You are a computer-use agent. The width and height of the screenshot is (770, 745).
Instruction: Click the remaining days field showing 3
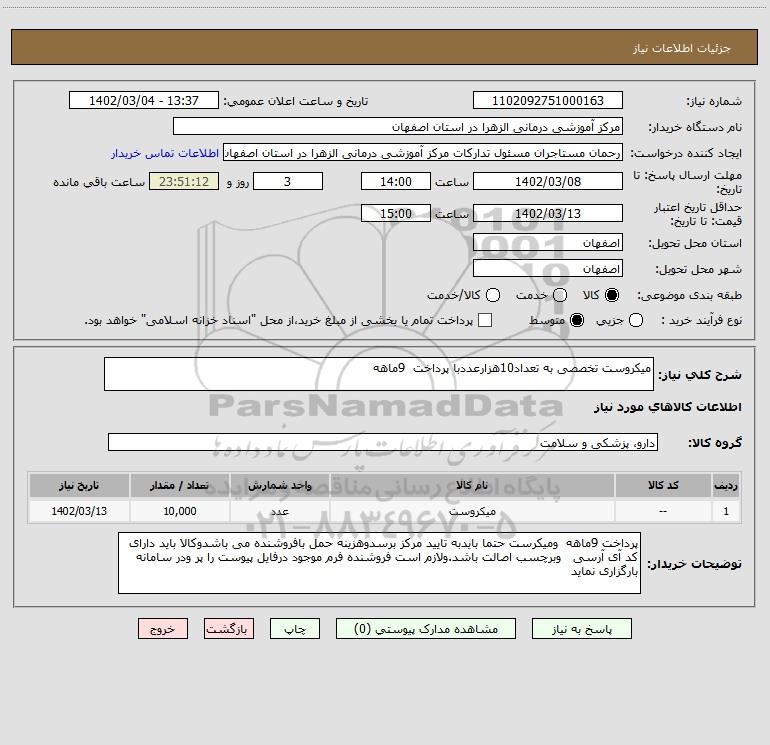[288, 181]
